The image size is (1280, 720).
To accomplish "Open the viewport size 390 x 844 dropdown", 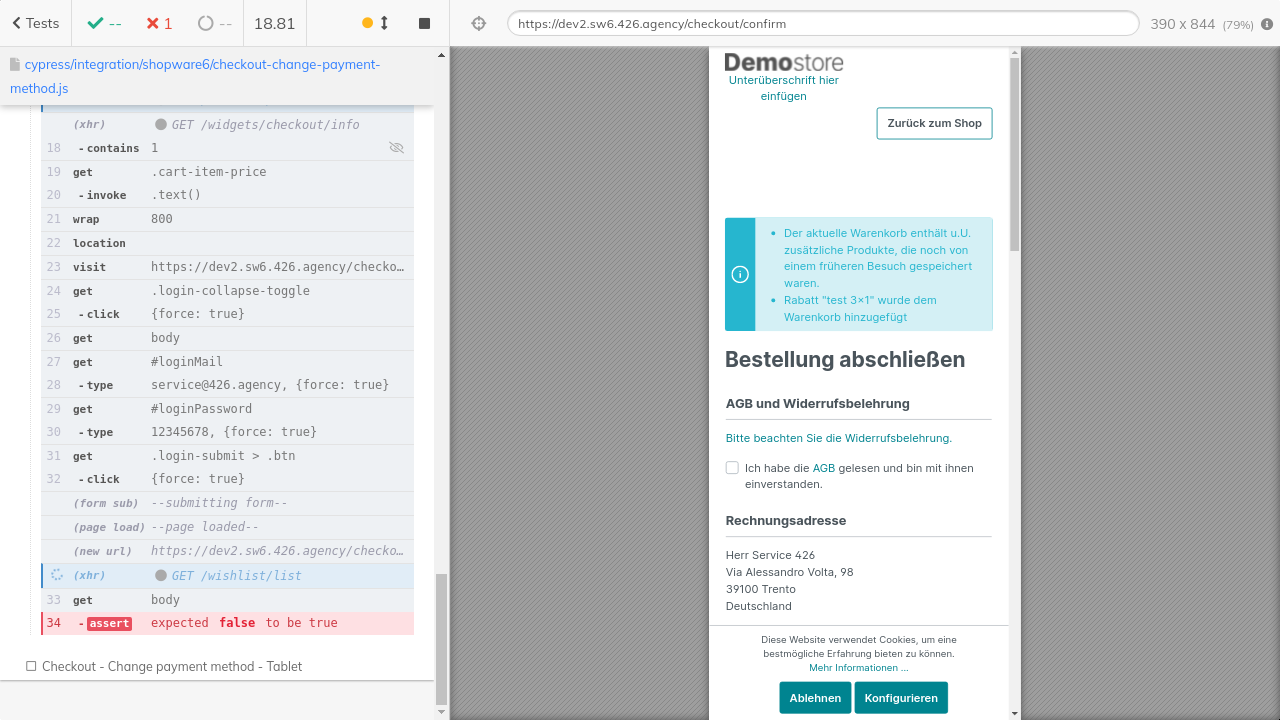I will pyautogui.click(x=1201, y=24).
